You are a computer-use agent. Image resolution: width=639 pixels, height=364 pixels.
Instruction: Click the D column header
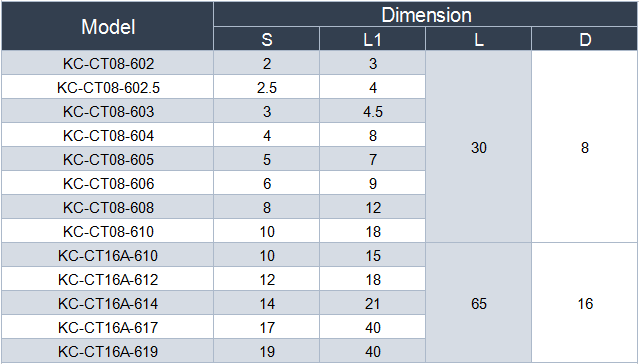coord(585,39)
